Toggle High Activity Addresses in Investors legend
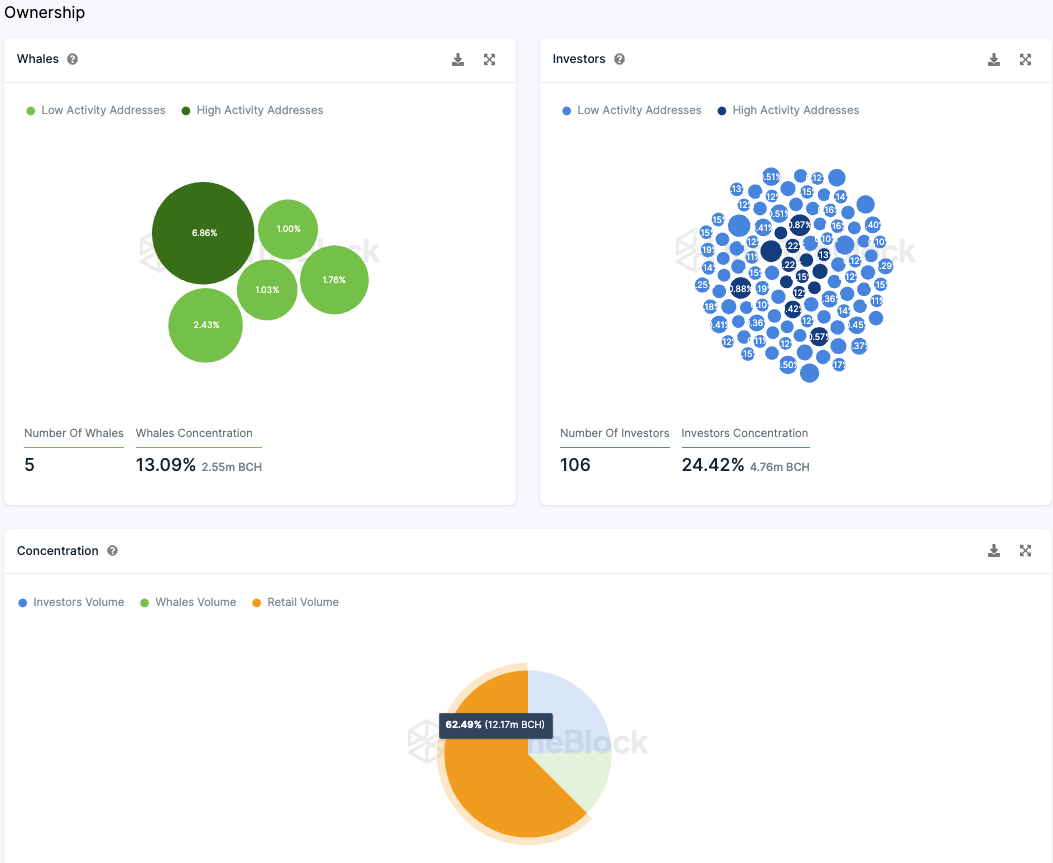This screenshot has height=863, width=1053. click(788, 110)
